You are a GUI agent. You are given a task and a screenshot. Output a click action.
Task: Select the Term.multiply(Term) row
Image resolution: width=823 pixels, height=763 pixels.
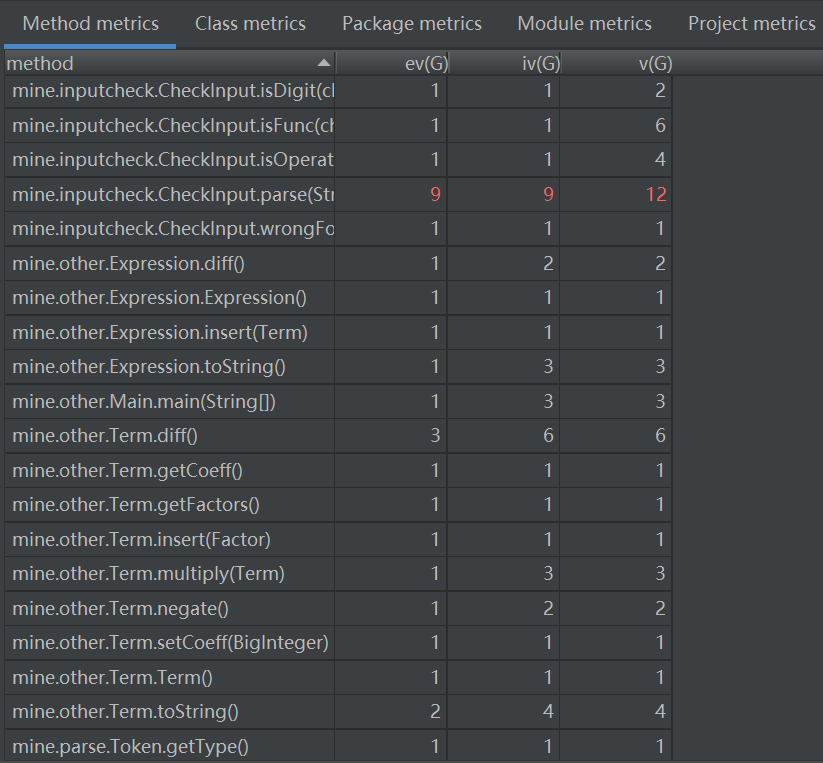[338, 574]
